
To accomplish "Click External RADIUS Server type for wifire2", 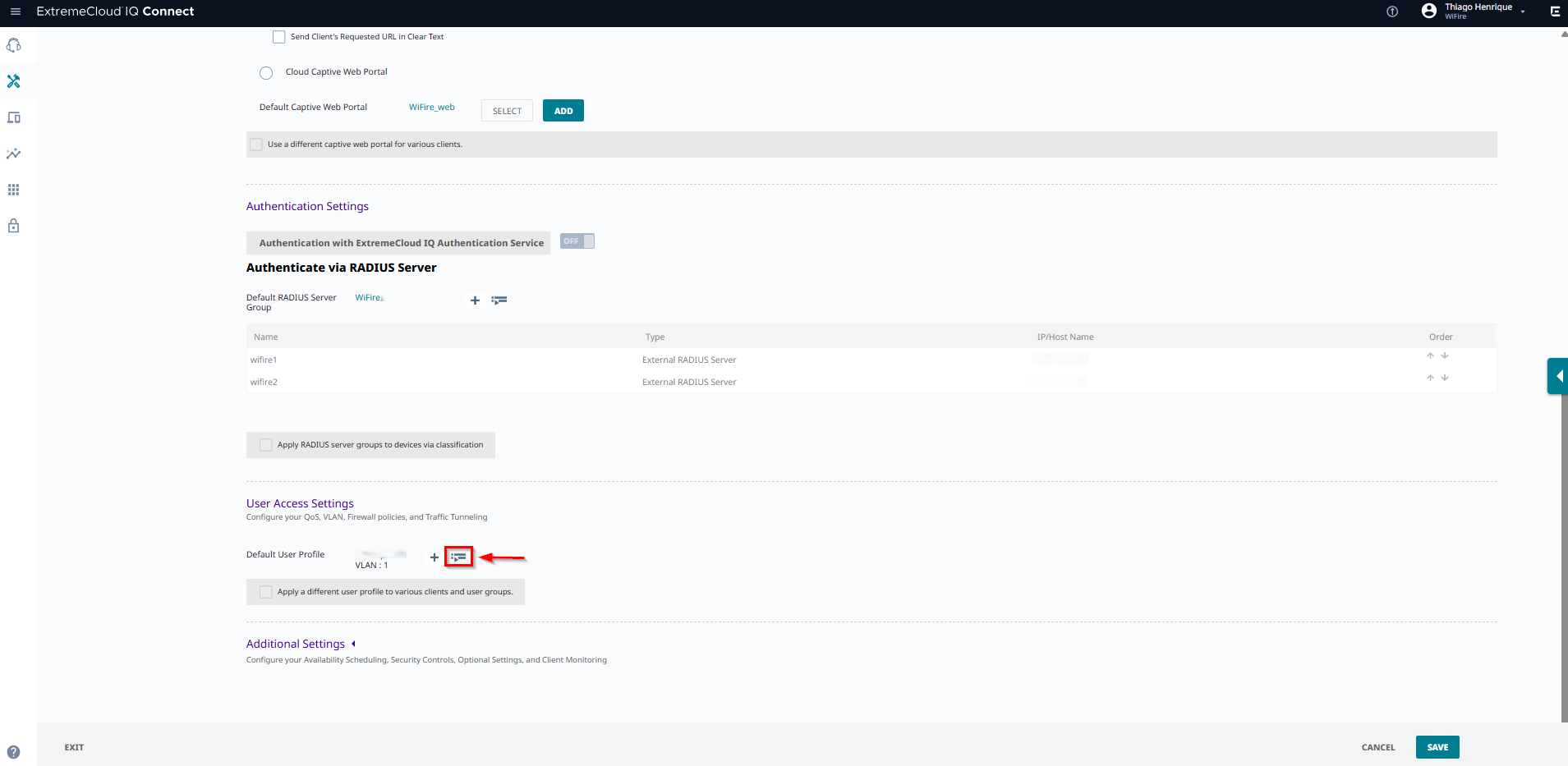I will point(689,383).
